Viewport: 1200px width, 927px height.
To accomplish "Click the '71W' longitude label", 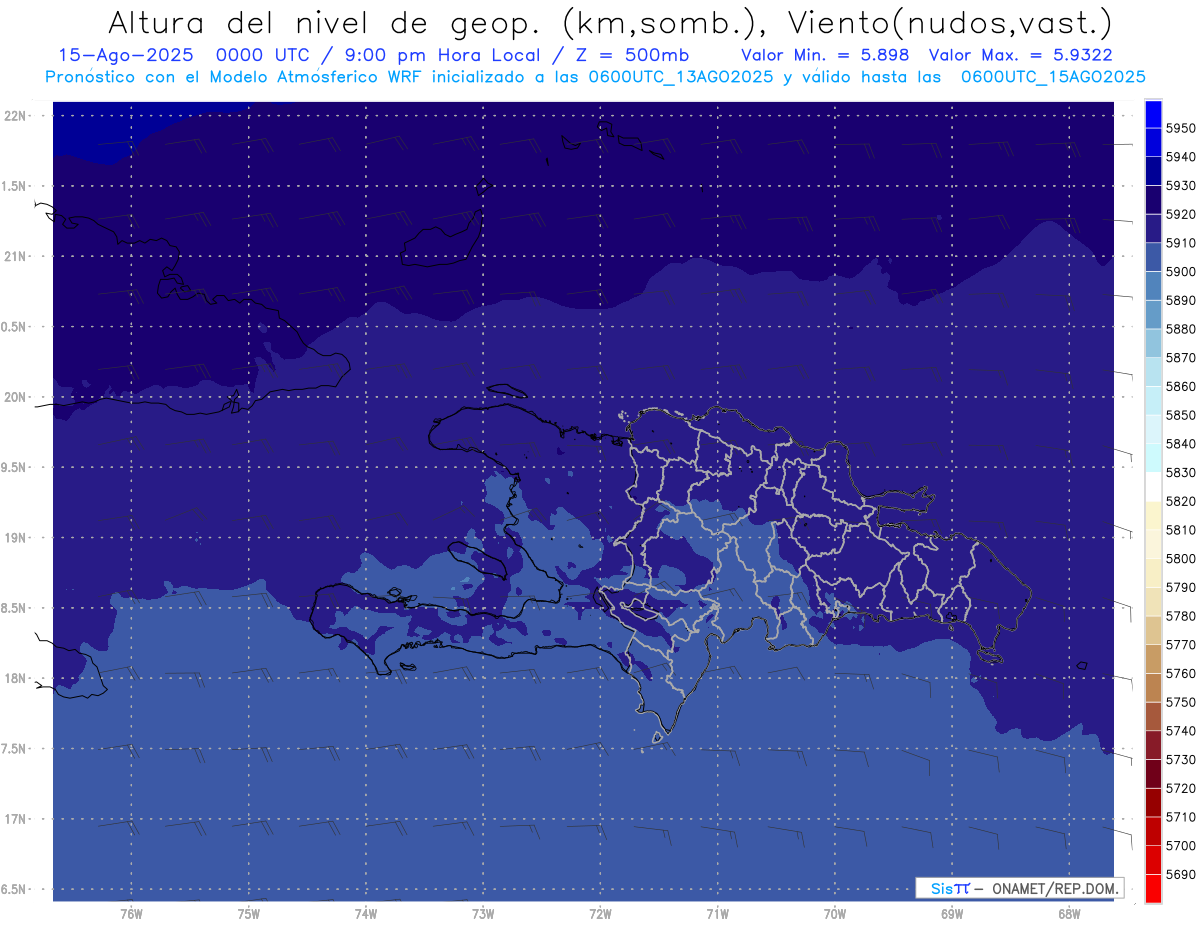I will click(x=717, y=913).
